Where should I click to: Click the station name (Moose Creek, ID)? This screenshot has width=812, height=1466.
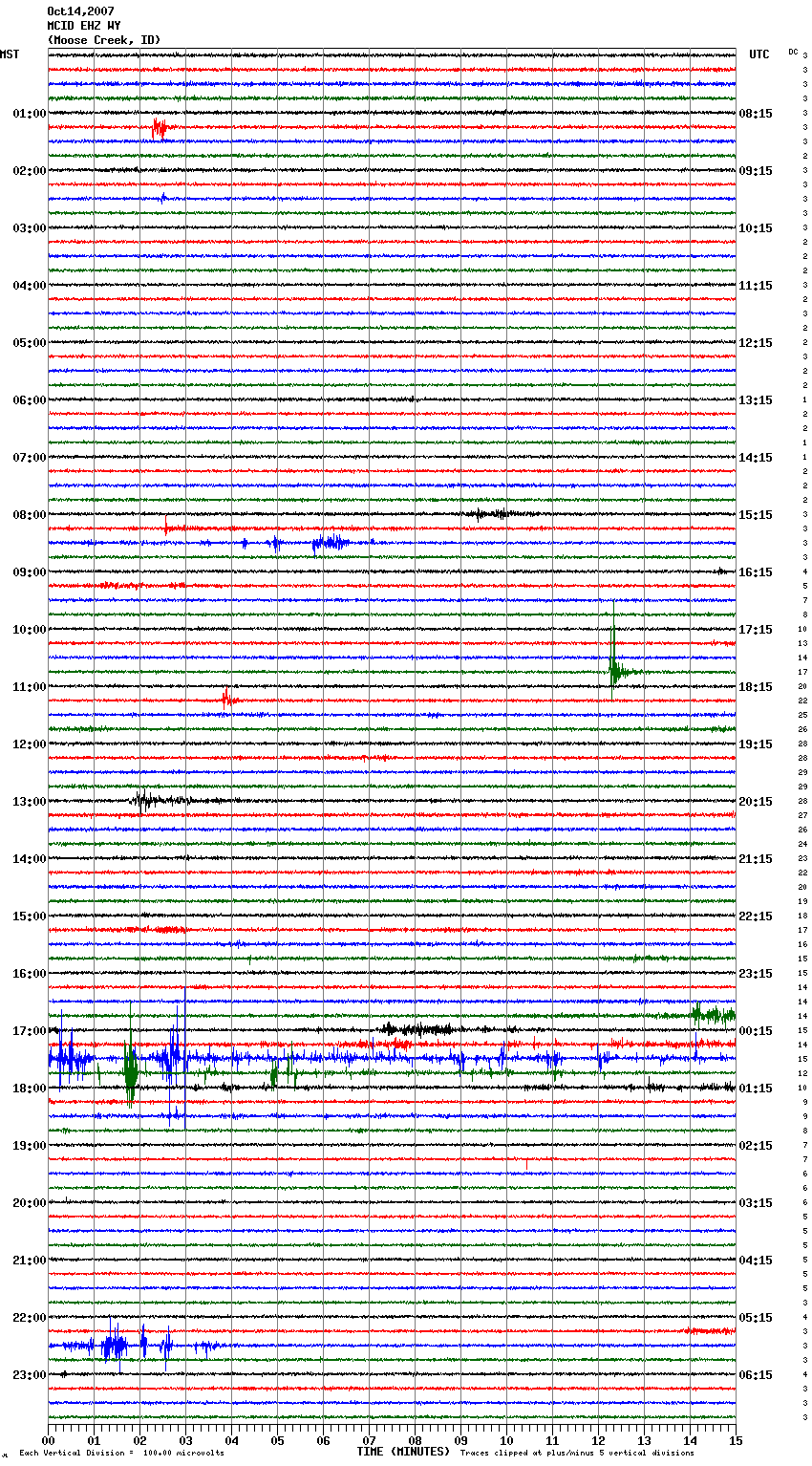pos(104,40)
